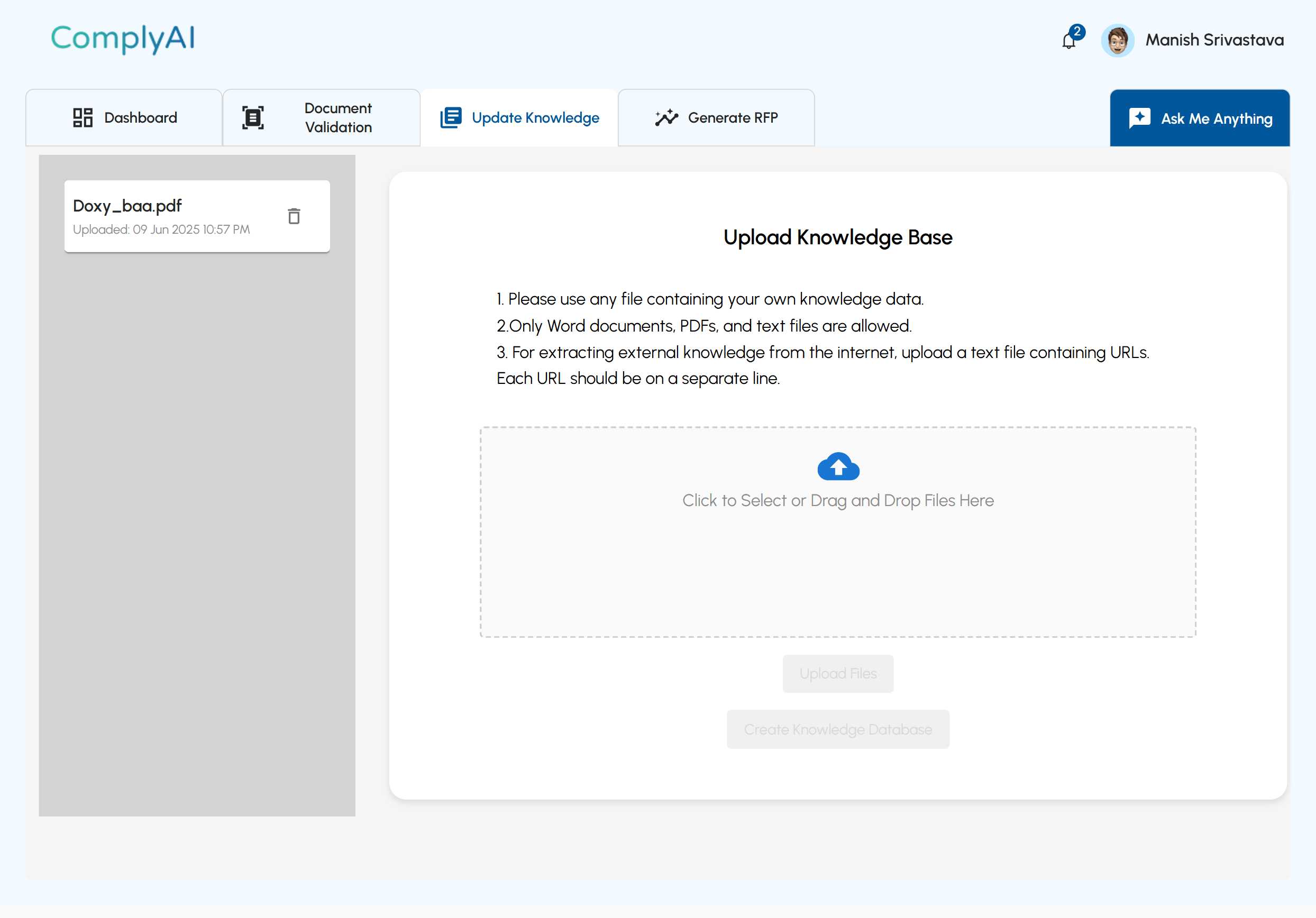Click the notification badge showing 2
The image size is (1316, 918).
[x=1077, y=32]
